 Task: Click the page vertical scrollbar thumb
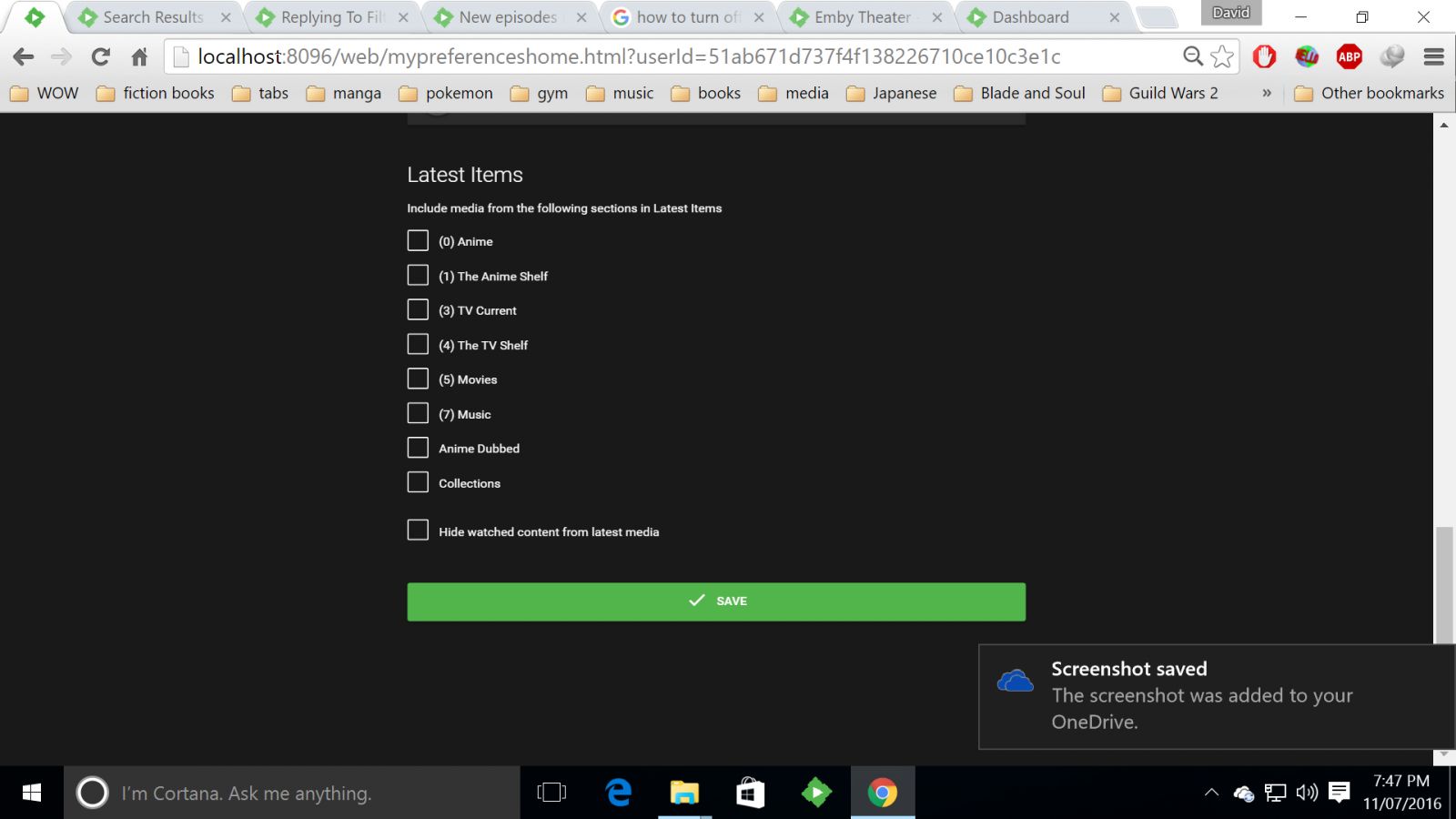[1443, 585]
